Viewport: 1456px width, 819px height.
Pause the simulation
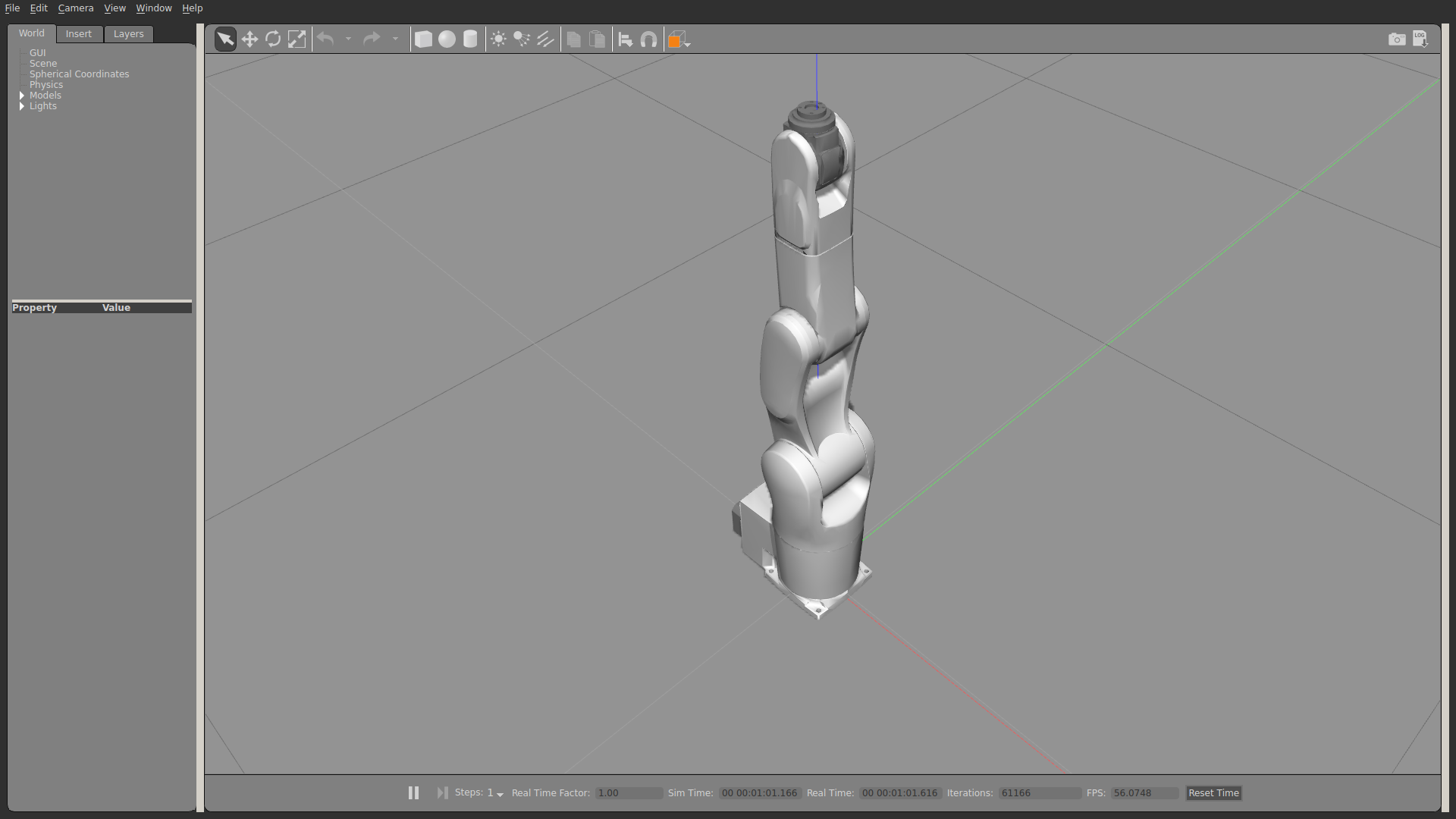point(413,792)
